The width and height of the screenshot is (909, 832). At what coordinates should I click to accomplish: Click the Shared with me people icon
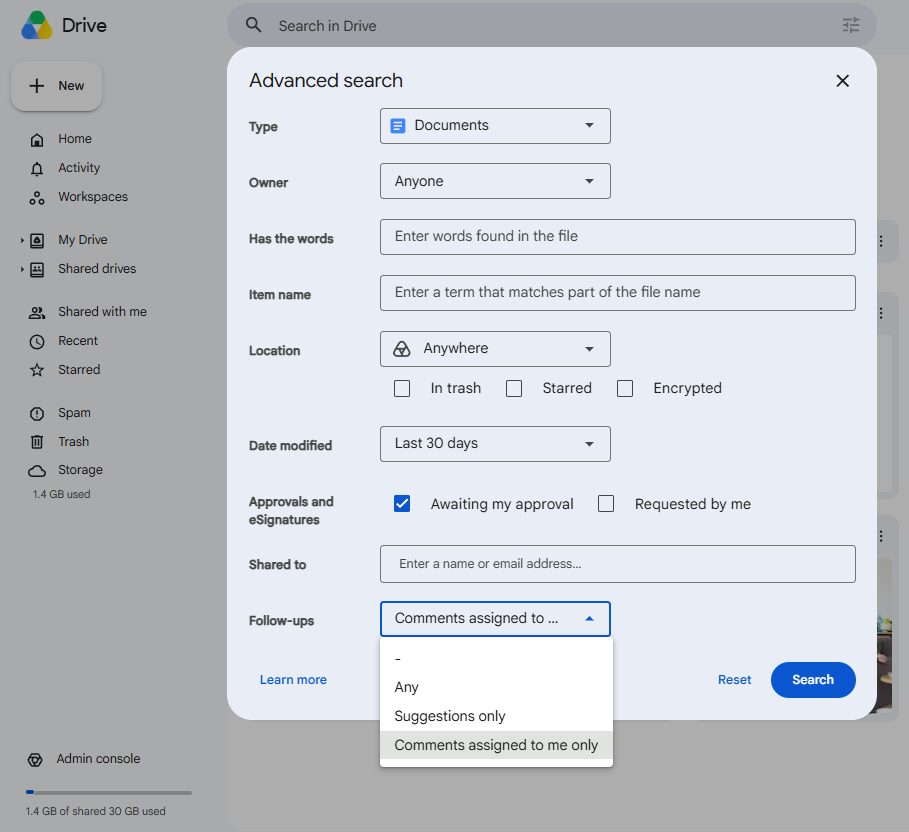point(37,313)
